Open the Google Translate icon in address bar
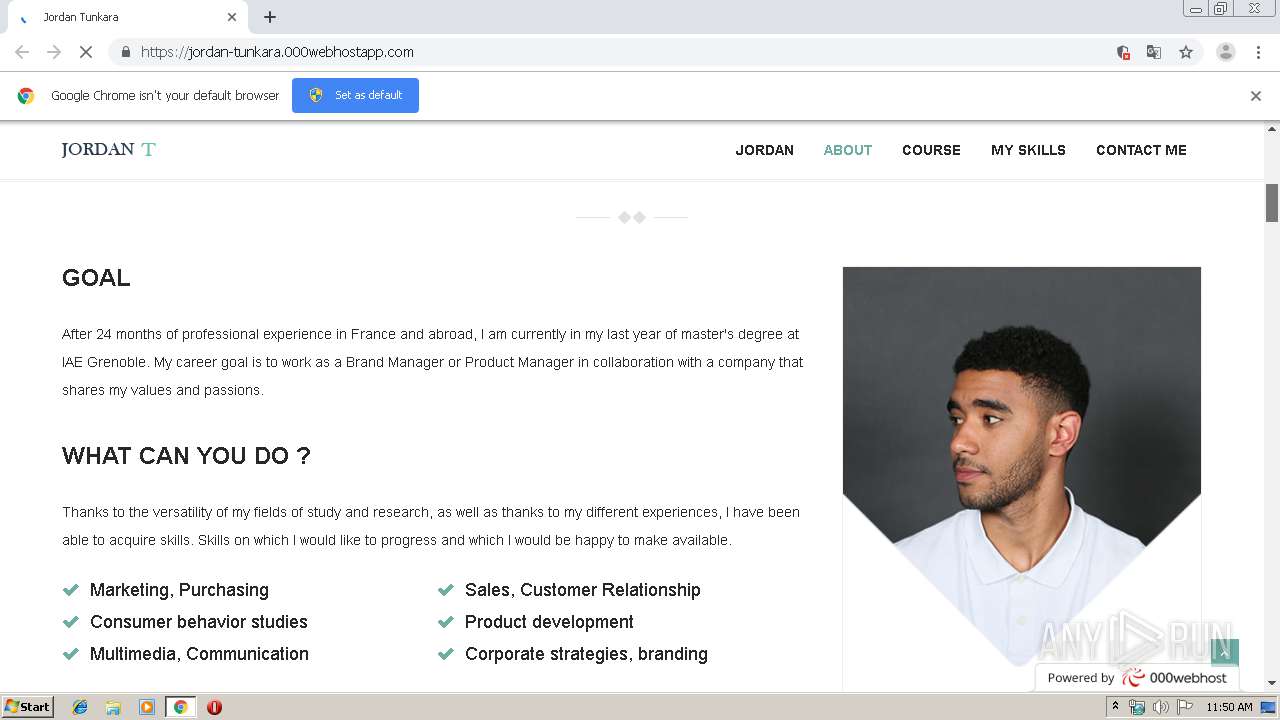The height and width of the screenshot is (720, 1280). point(1154,52)
